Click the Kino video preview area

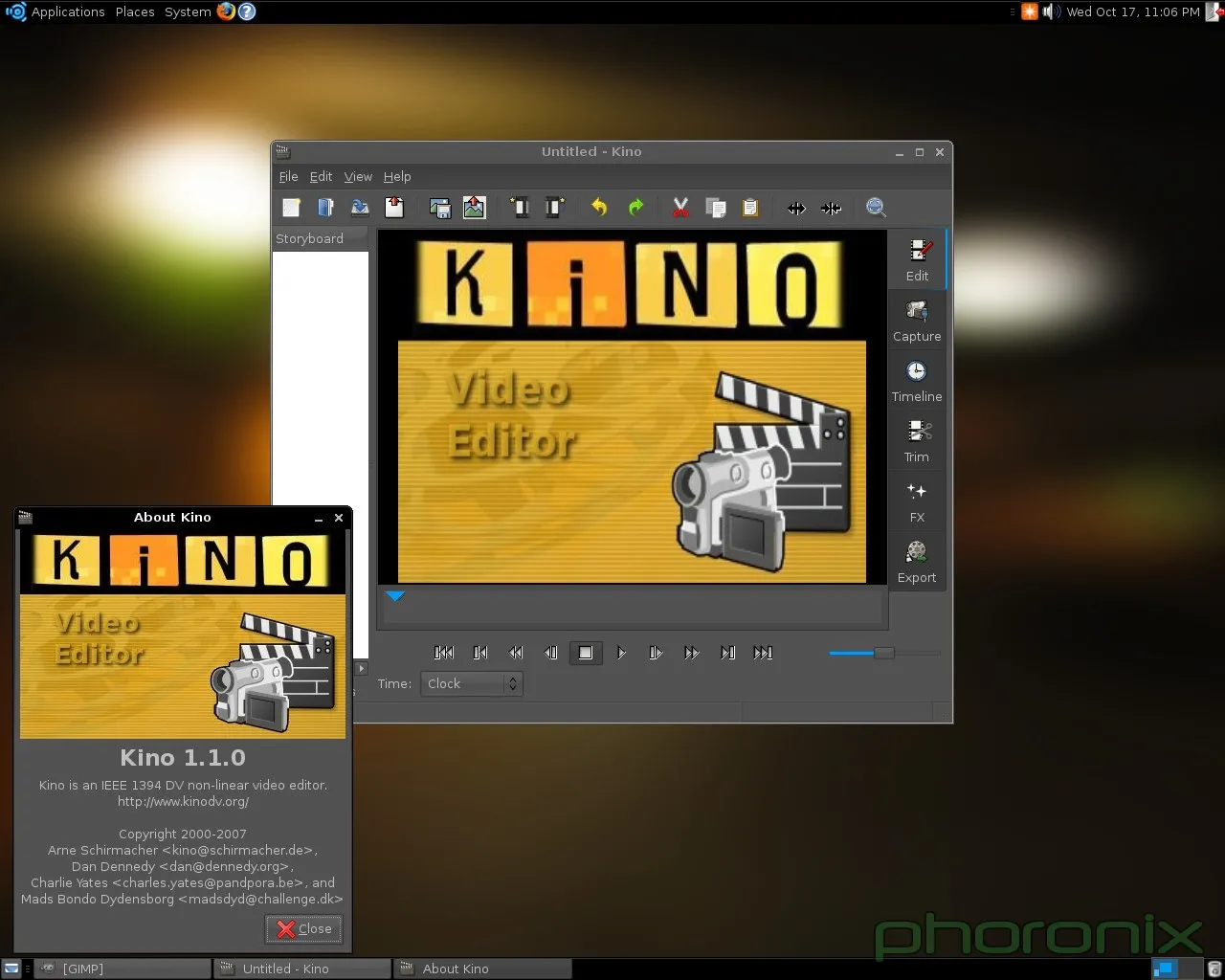[632, 407]
